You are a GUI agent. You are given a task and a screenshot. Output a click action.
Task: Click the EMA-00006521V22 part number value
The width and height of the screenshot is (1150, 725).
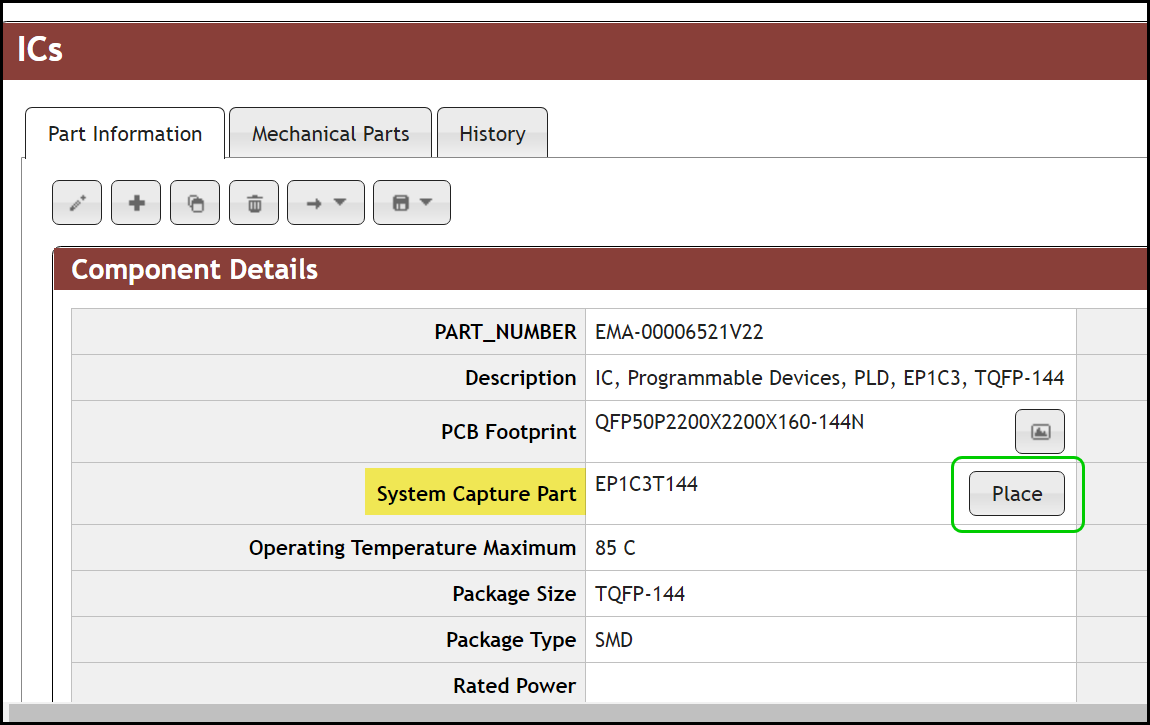[x=679, y=333]
